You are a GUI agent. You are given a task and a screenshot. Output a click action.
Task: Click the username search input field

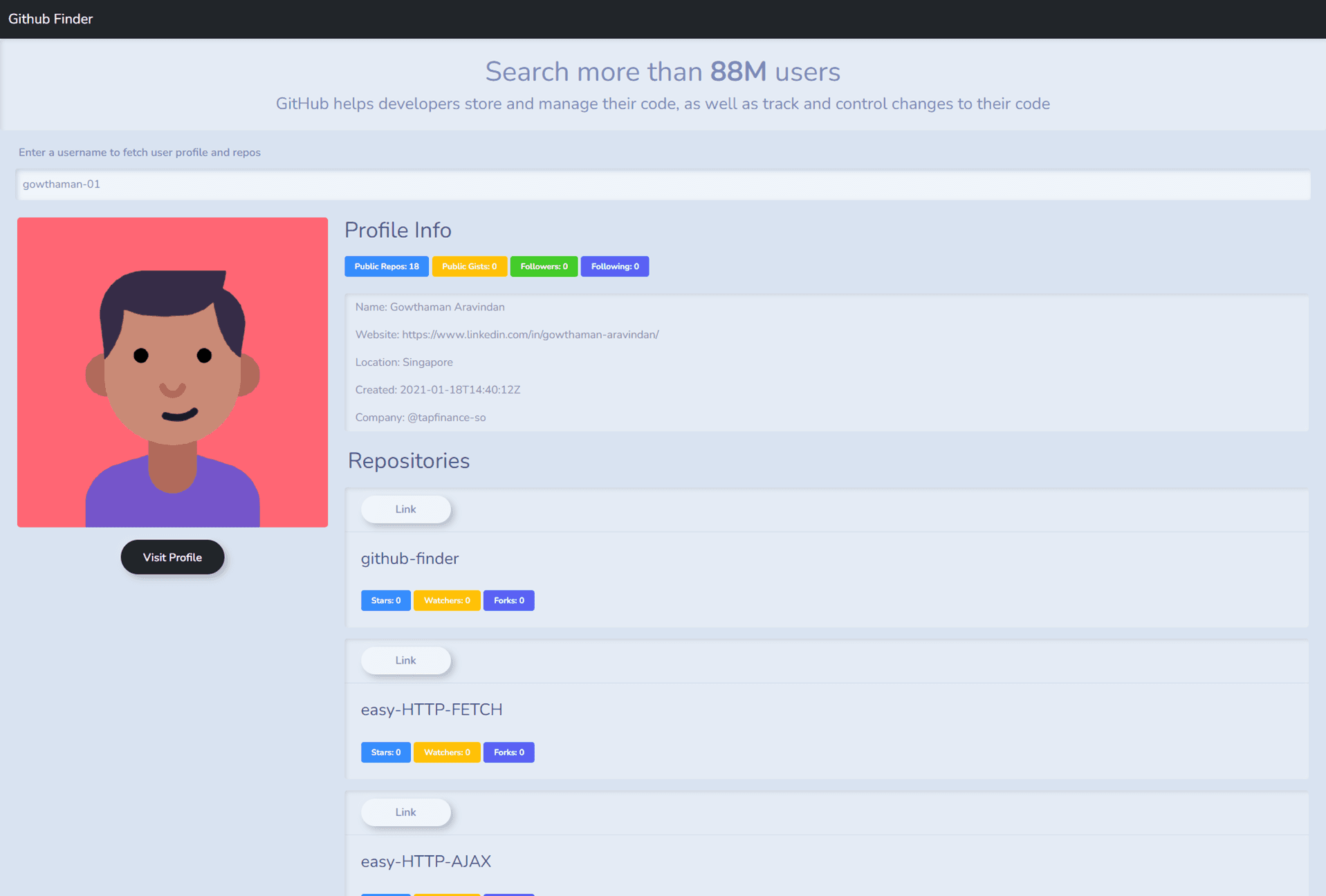663,184
